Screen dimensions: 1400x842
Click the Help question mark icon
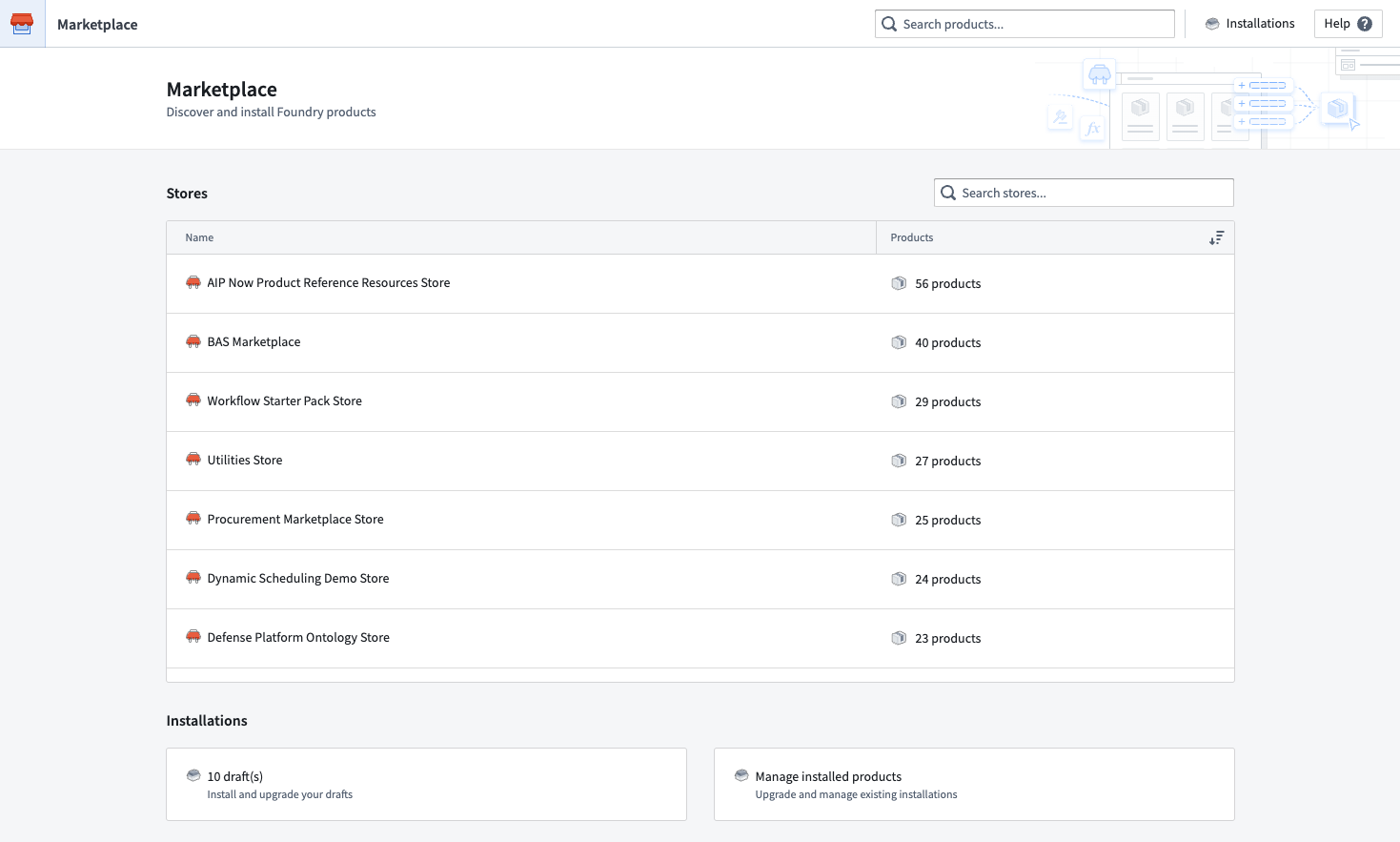click(x=1365, y=24)
